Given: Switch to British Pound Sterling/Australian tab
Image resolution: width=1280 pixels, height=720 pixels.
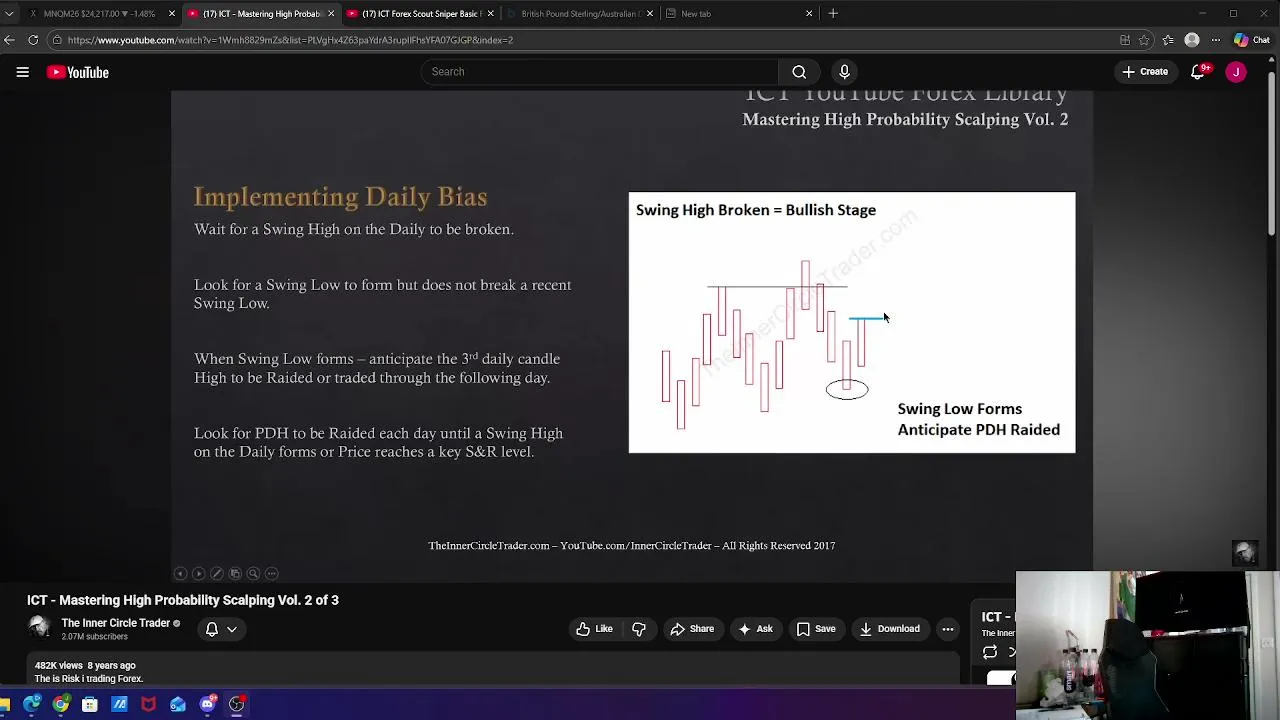Looking at the screenshot, I should coord(580,14).
